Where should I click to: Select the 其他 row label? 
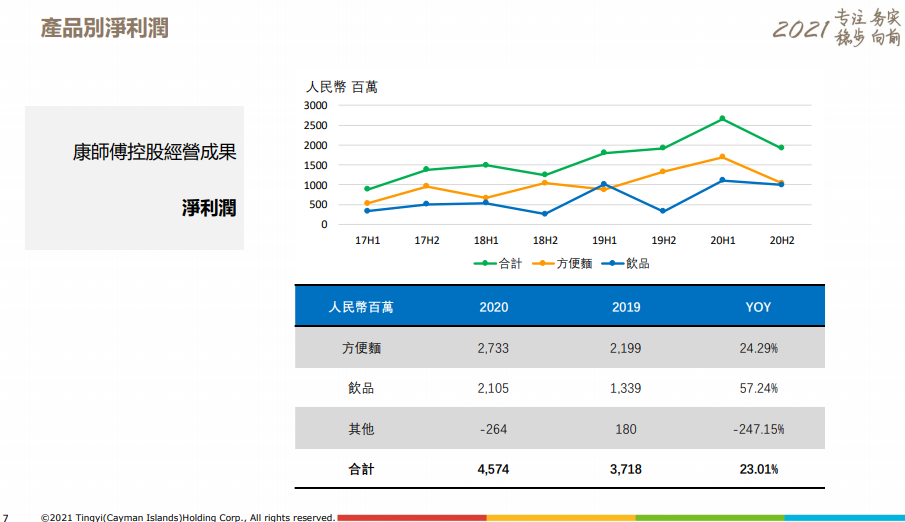361,429
